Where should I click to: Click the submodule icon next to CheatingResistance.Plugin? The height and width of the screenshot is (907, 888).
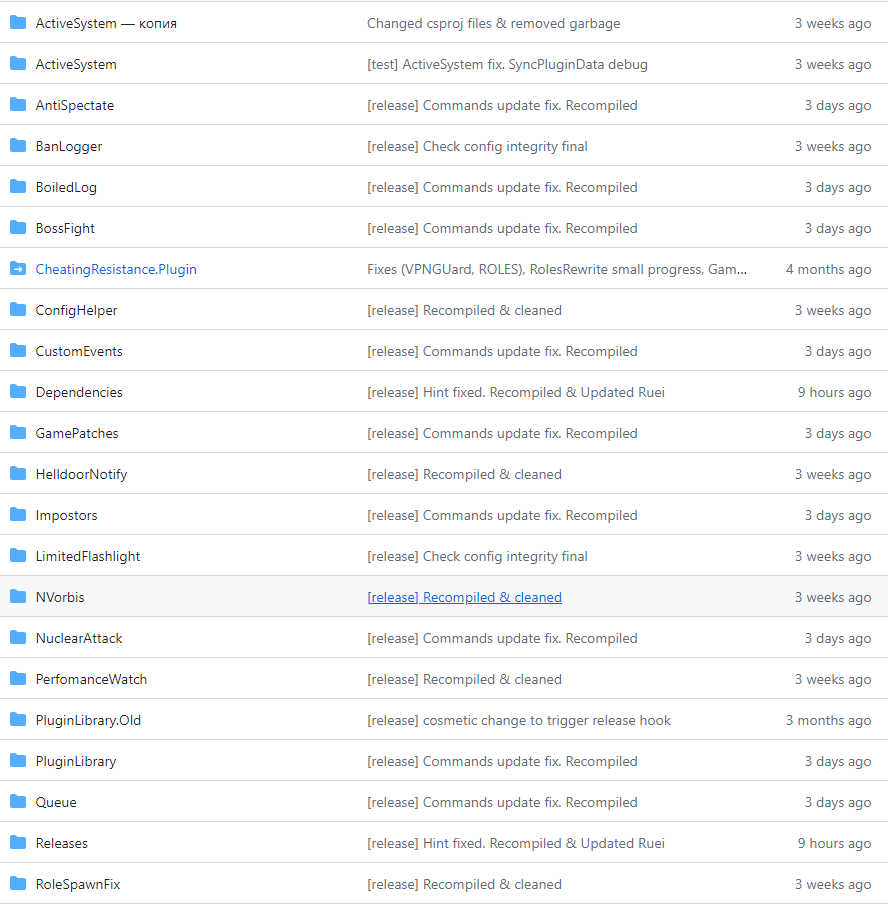pos(18,269)
